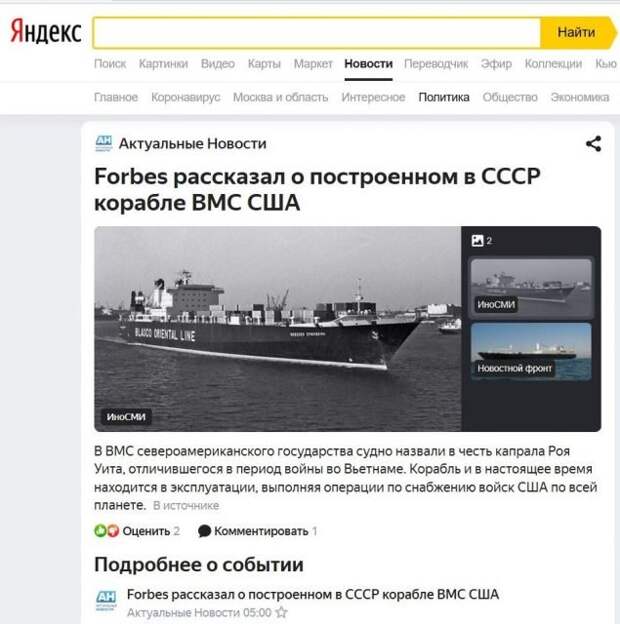Viewport: 620px width, 624px height.
Task: Open the Картинки tab
Action: click(163, 64)
